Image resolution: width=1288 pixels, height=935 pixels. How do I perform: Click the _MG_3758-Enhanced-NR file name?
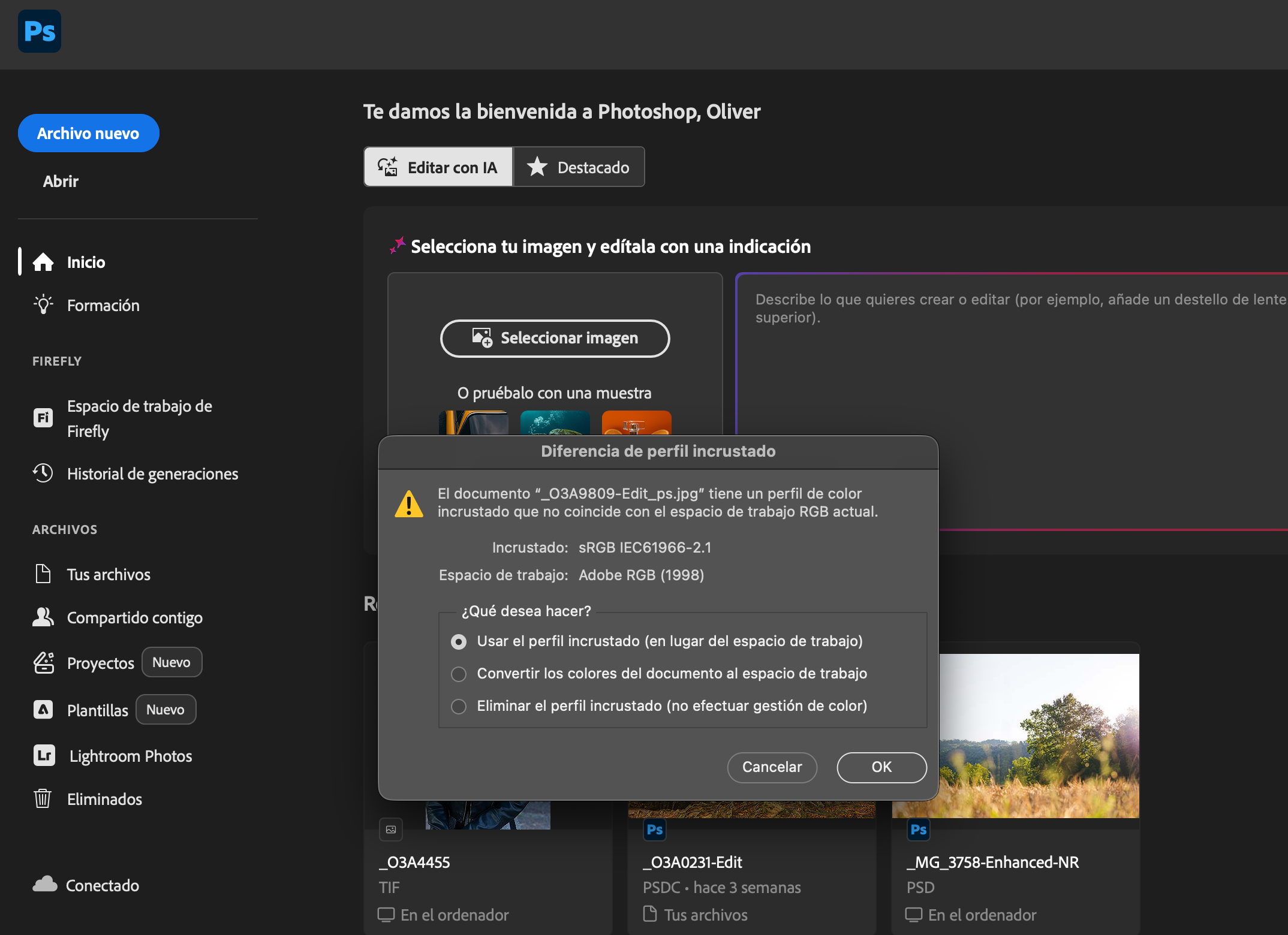[993, 862]
